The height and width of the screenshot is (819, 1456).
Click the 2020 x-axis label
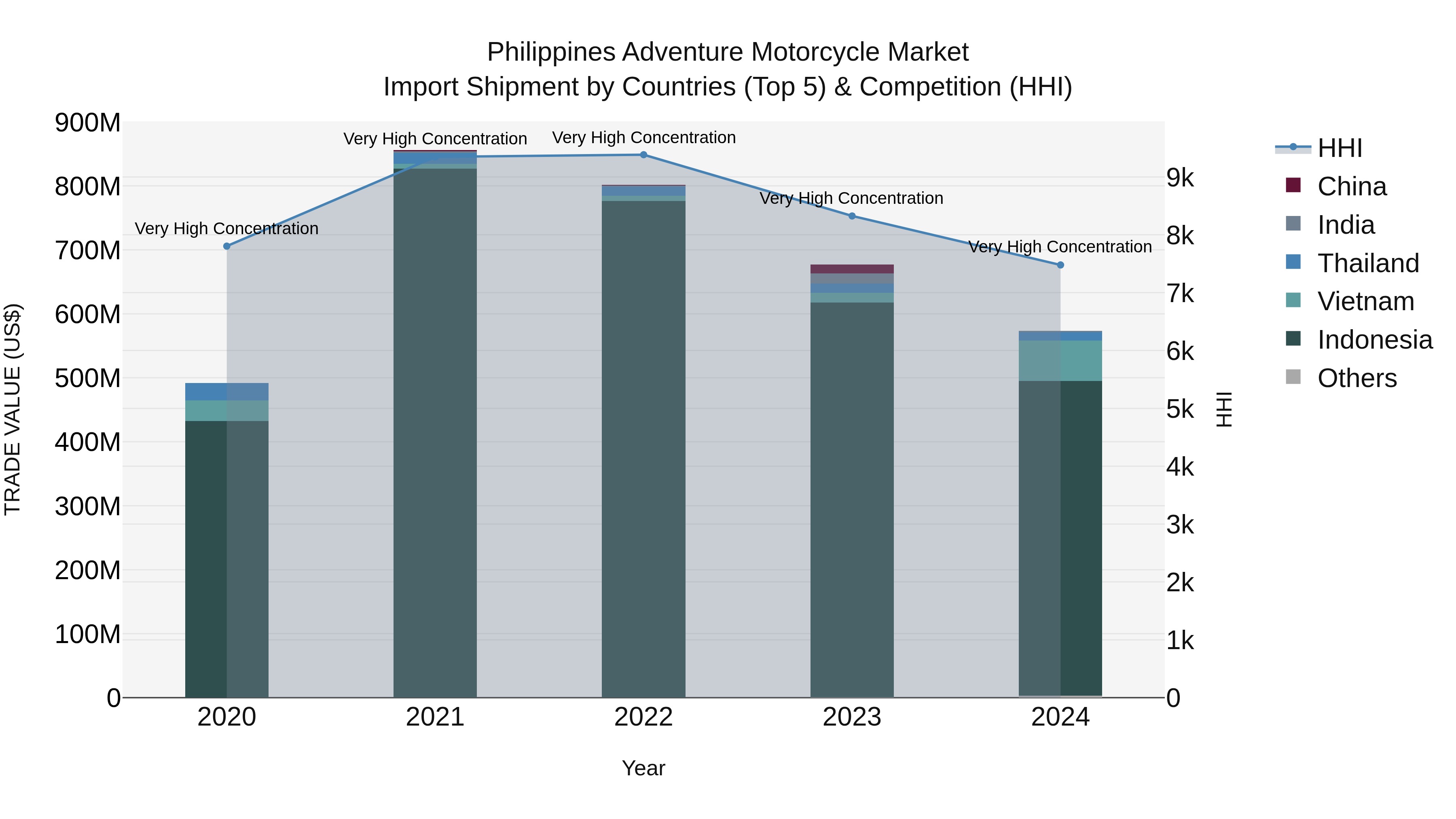tap(226, 717)
